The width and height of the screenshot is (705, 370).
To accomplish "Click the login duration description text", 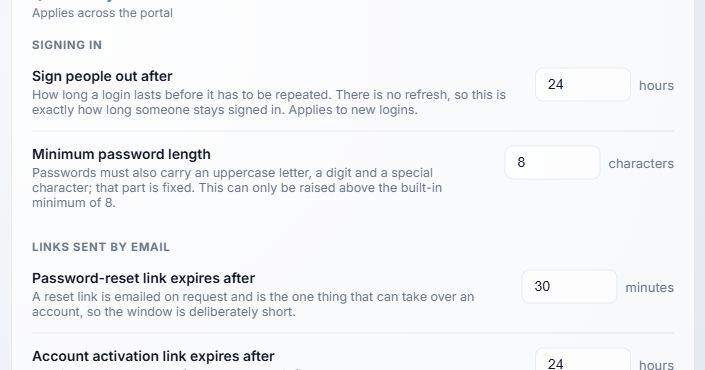I will [x=269, y=103].
